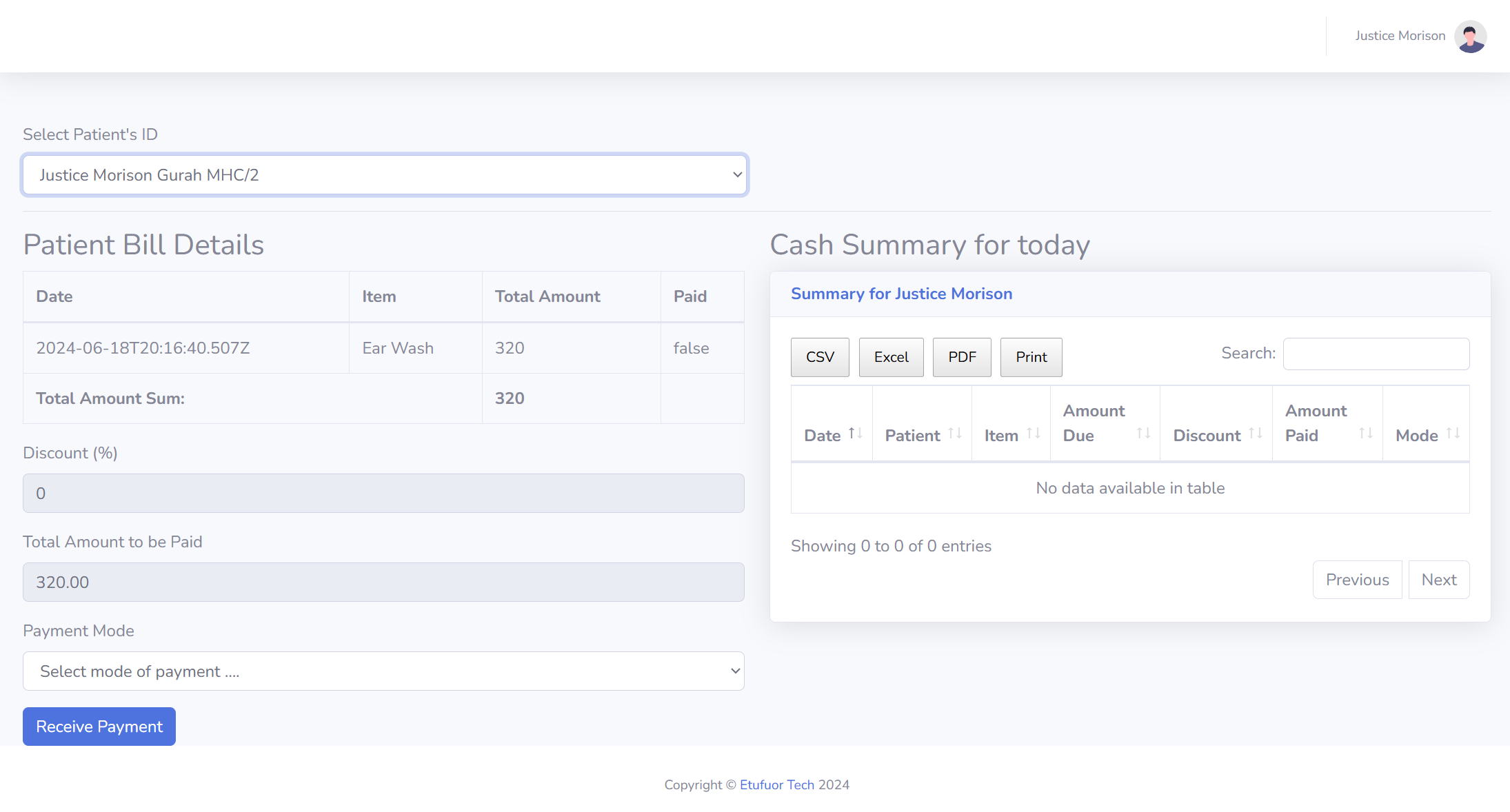Sort by Discount column arrows
The image size is (1510, 812).
[1255, 434]
